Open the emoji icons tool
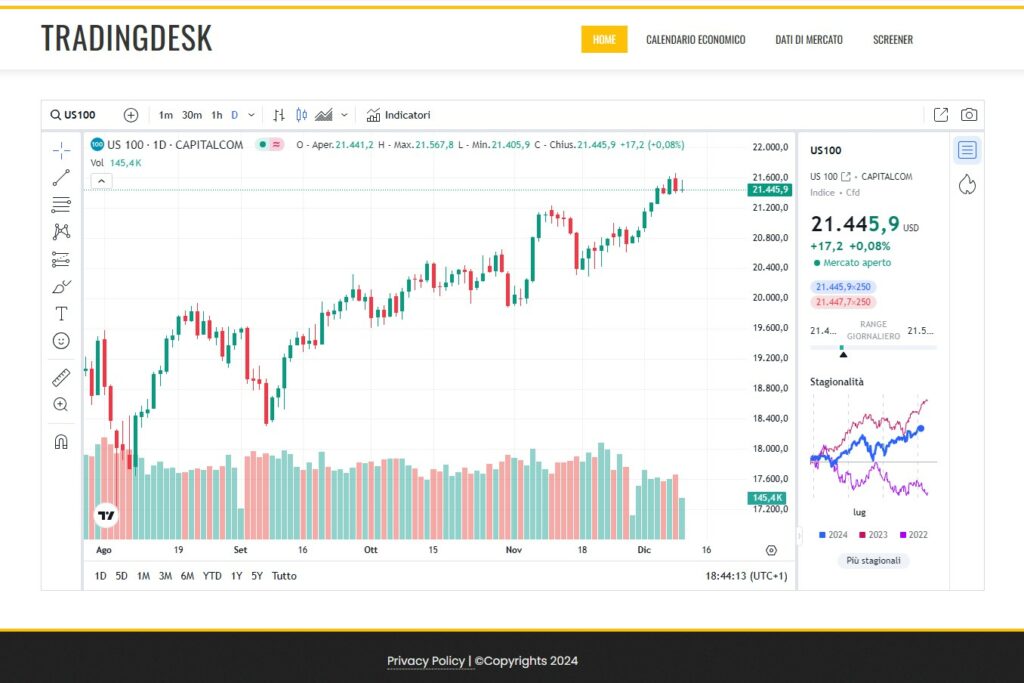Screen dimensions: 1024x683 pyautogui.click(x=61, y=341)
